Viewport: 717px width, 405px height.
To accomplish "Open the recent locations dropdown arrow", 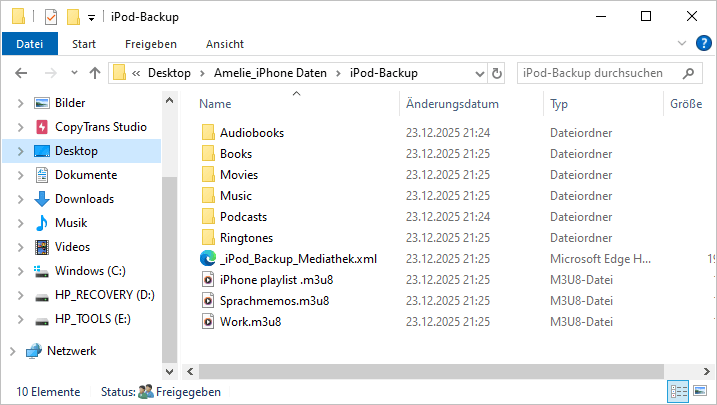I will pos(74,73).
